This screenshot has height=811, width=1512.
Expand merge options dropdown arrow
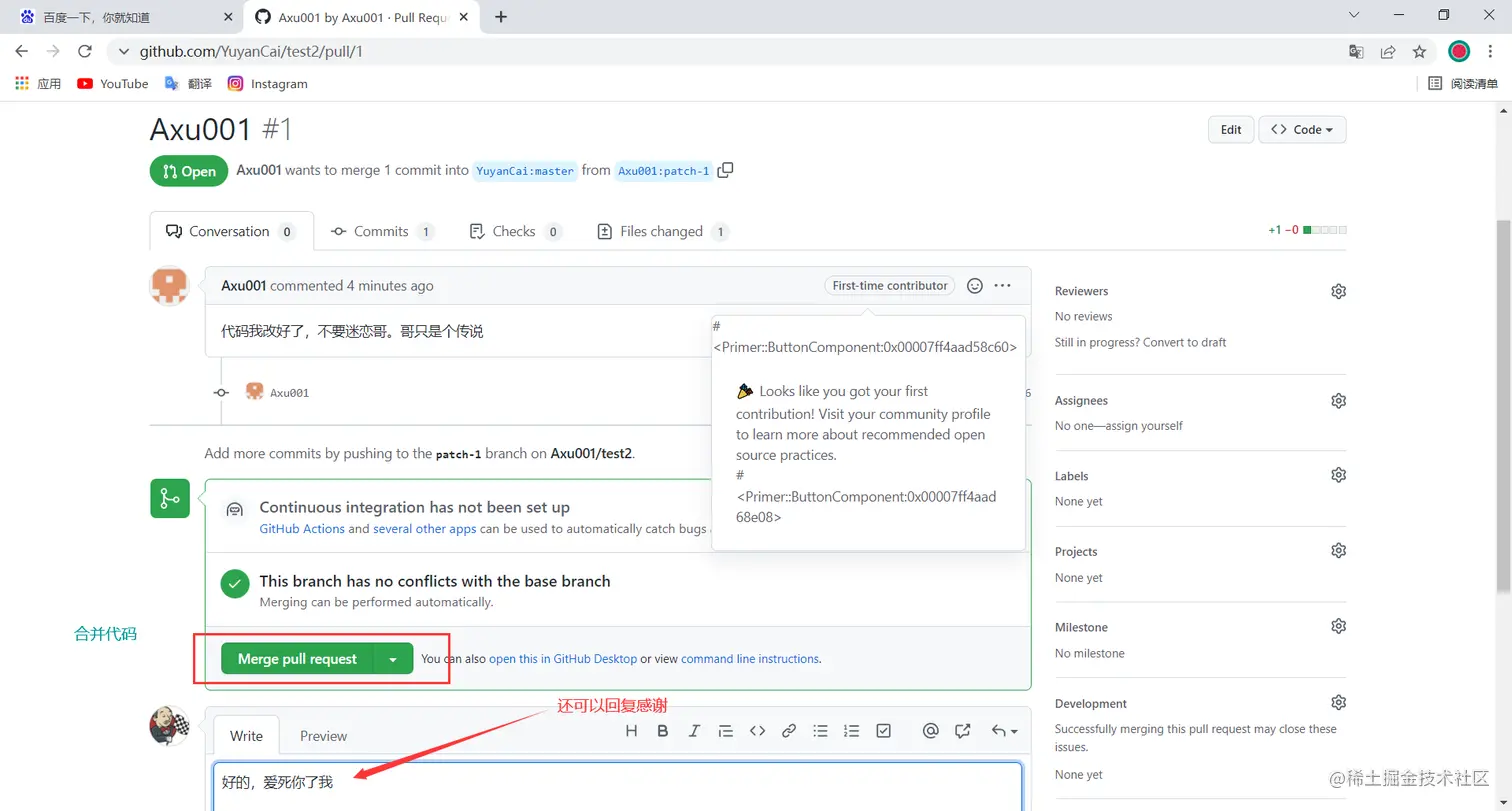pos(393,659)
